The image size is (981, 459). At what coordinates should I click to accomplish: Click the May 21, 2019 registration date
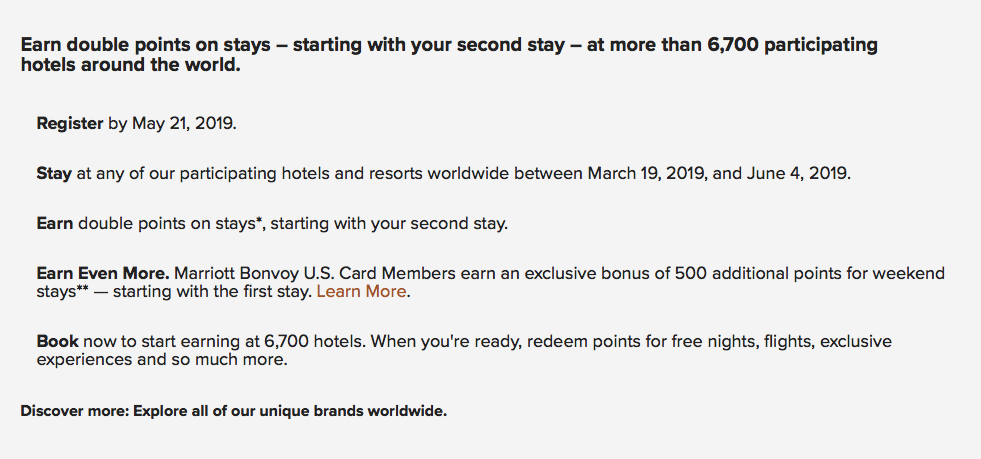point(183,124)
